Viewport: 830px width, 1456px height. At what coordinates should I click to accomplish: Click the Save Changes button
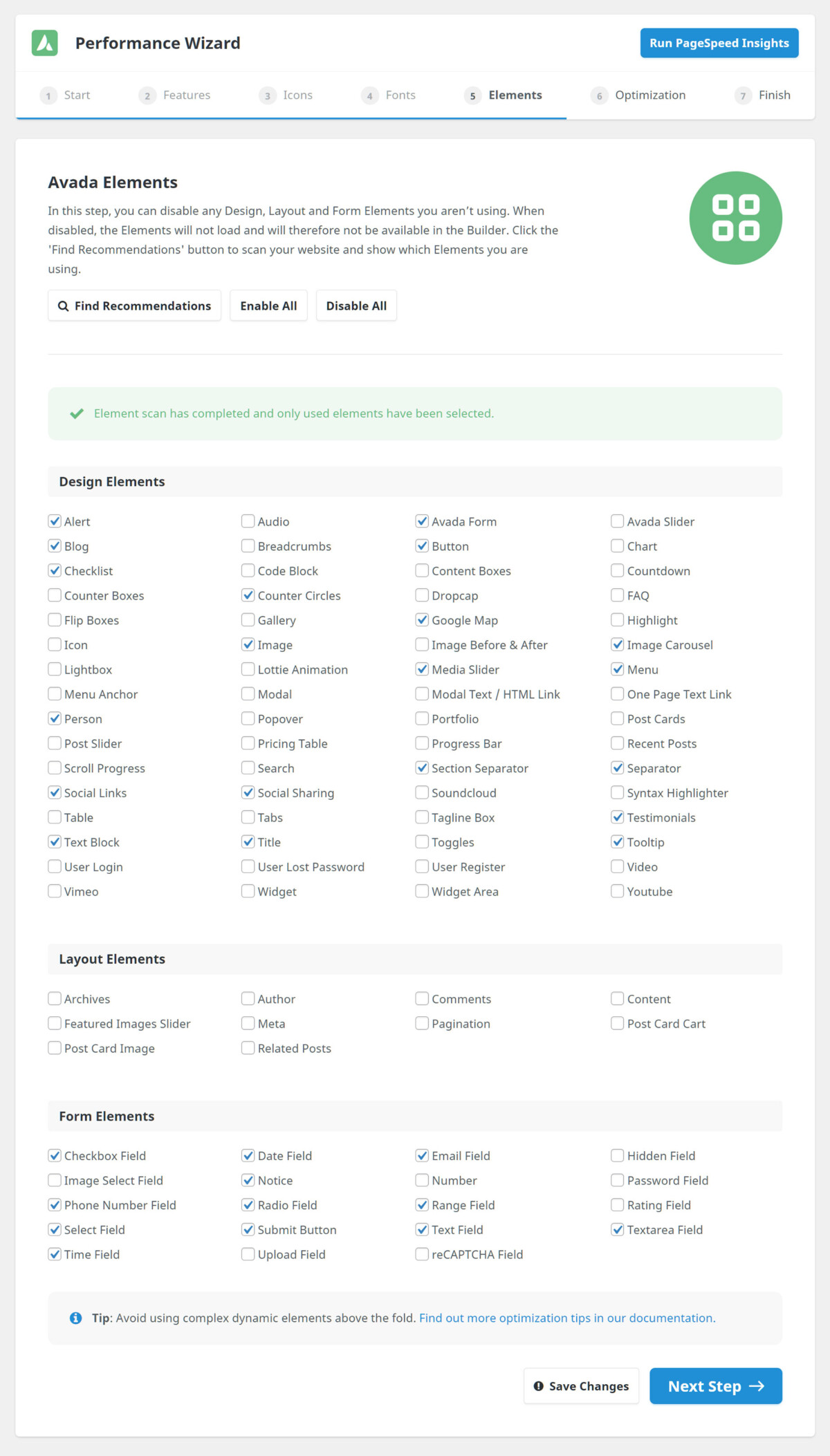pos(581,1385)
